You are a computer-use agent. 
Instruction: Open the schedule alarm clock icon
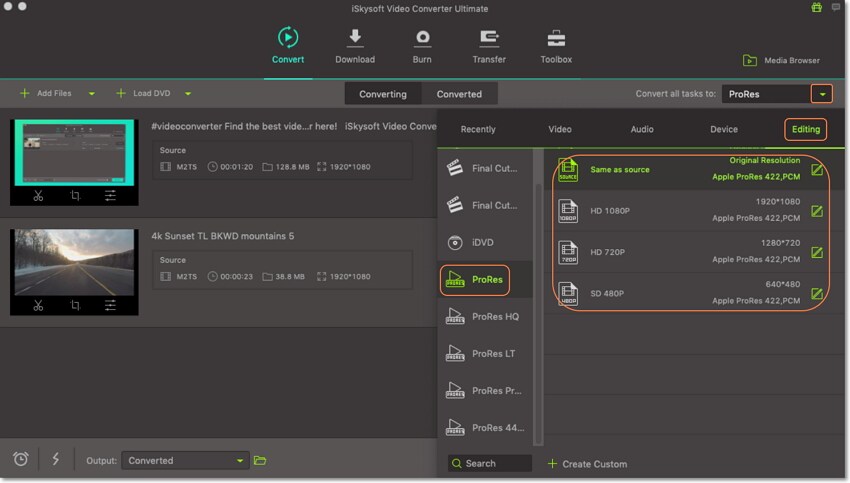coord(21,459)
